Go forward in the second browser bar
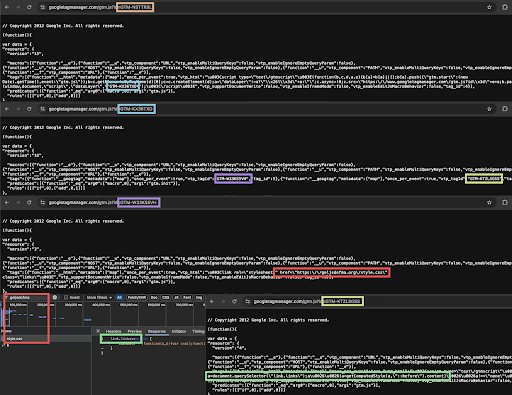Screen dimensions: 512x395 pos(18,109)
